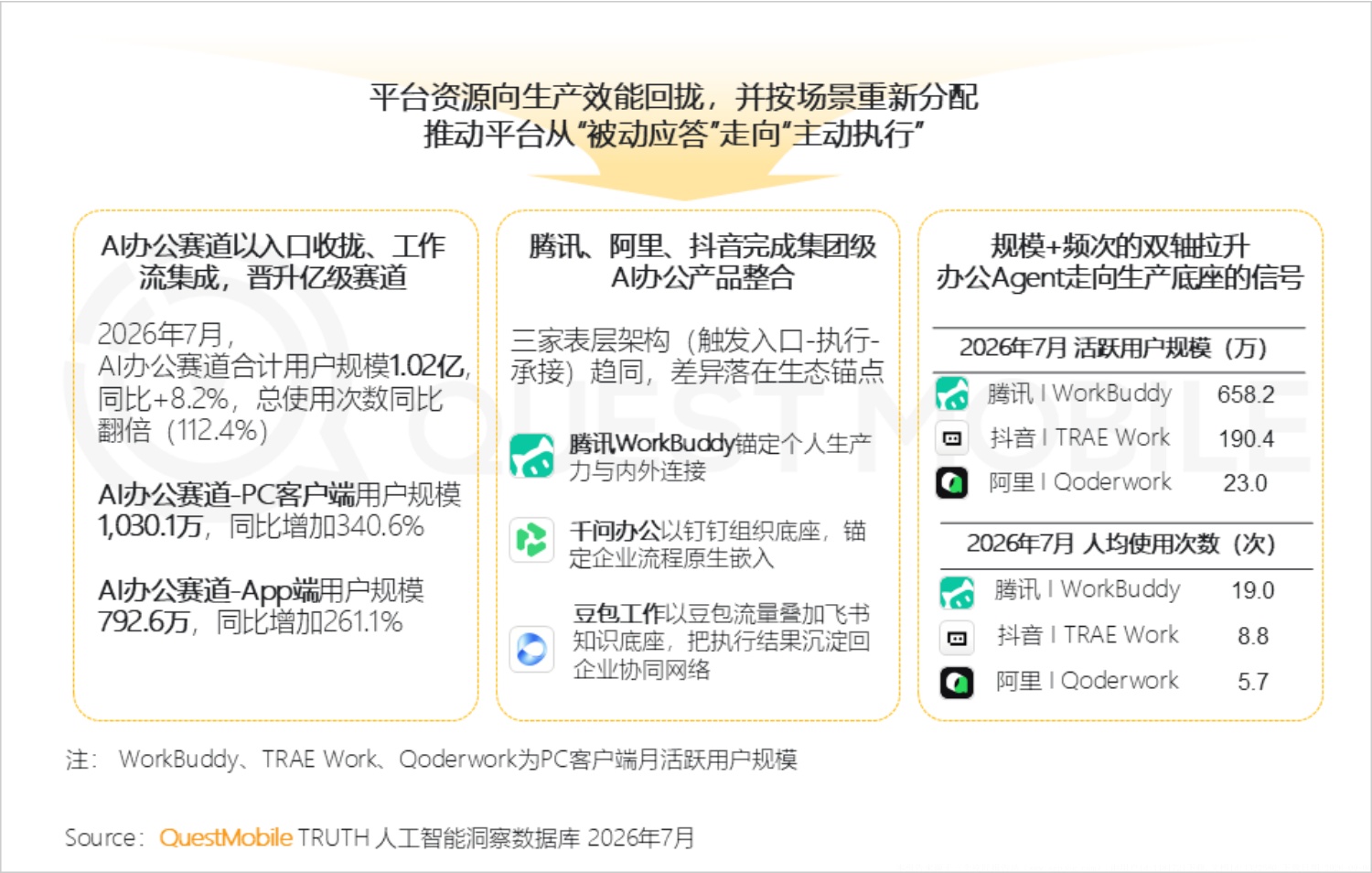
Task: Click WorkBuddy icon in 人均使用次数 table
Action: point(957,591)
